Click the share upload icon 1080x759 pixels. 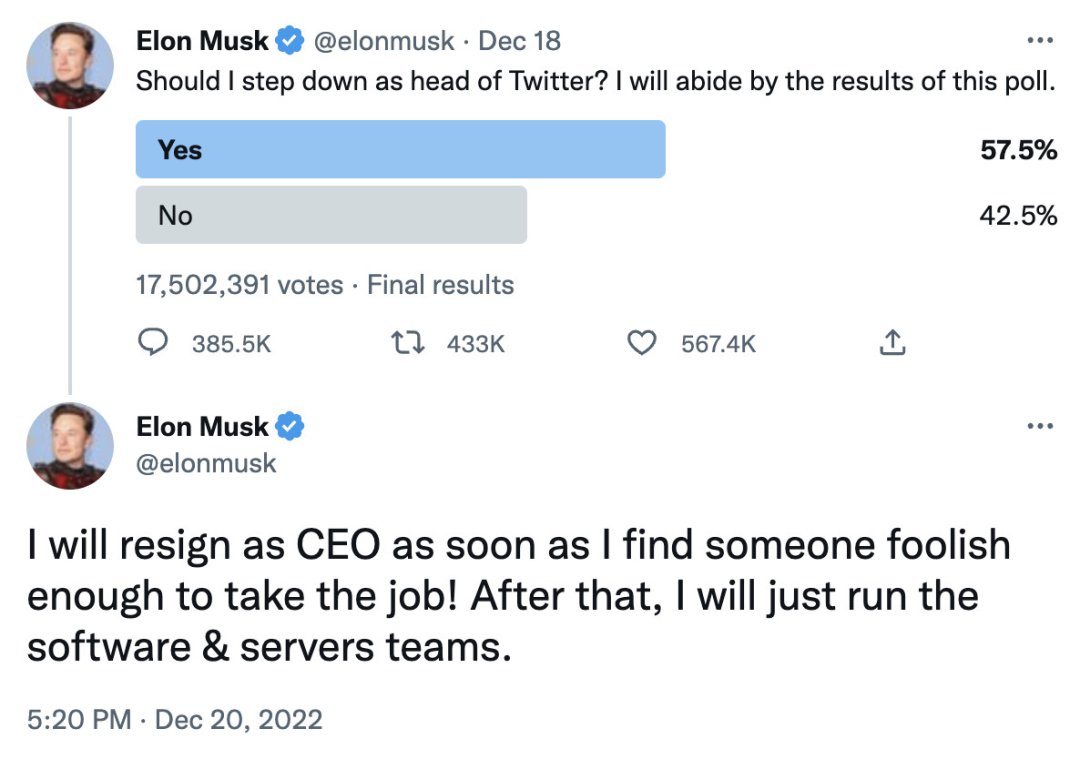(891, 344)
